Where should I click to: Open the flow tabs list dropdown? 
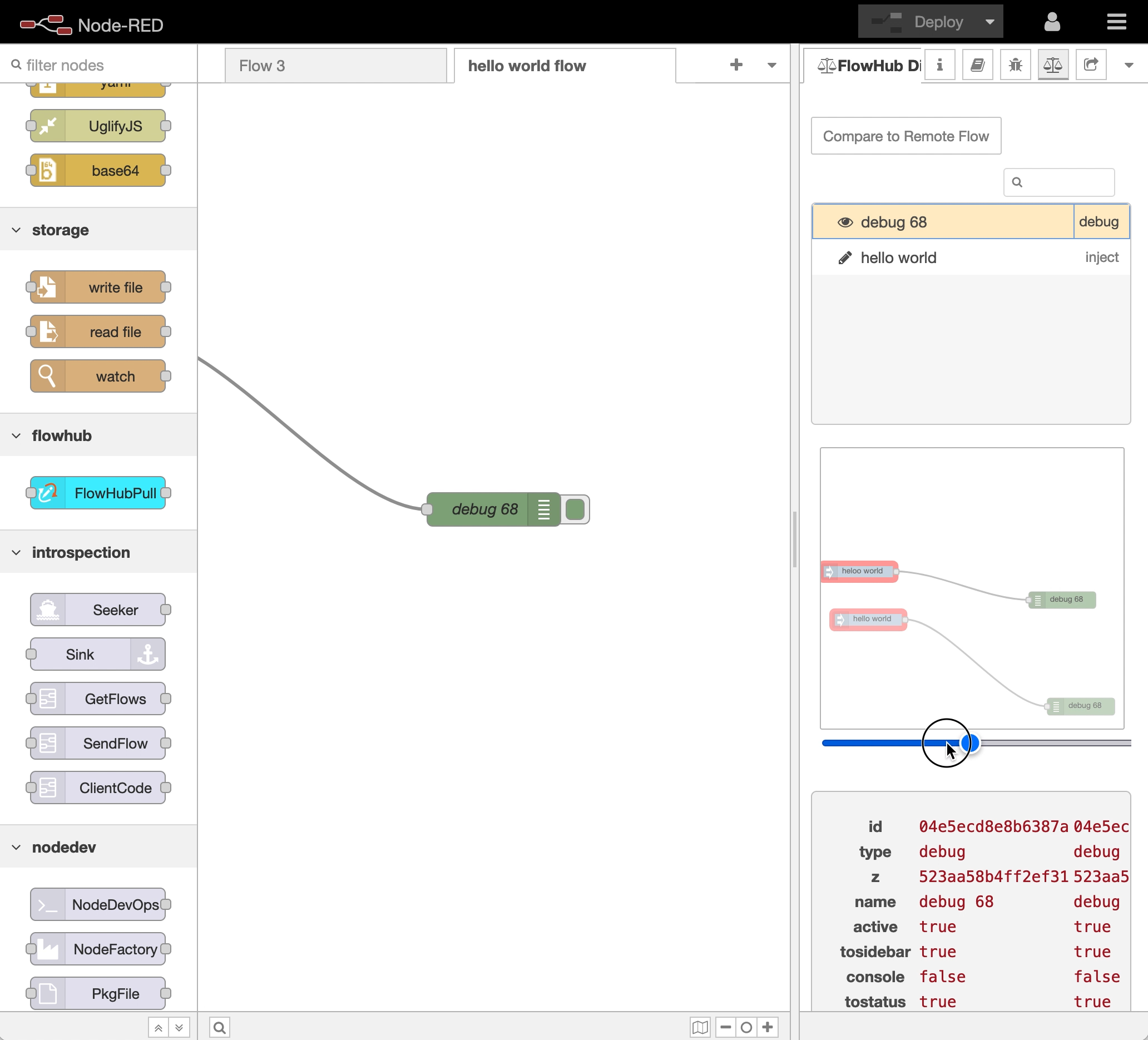pyautogui.click(x=771, y=65)
